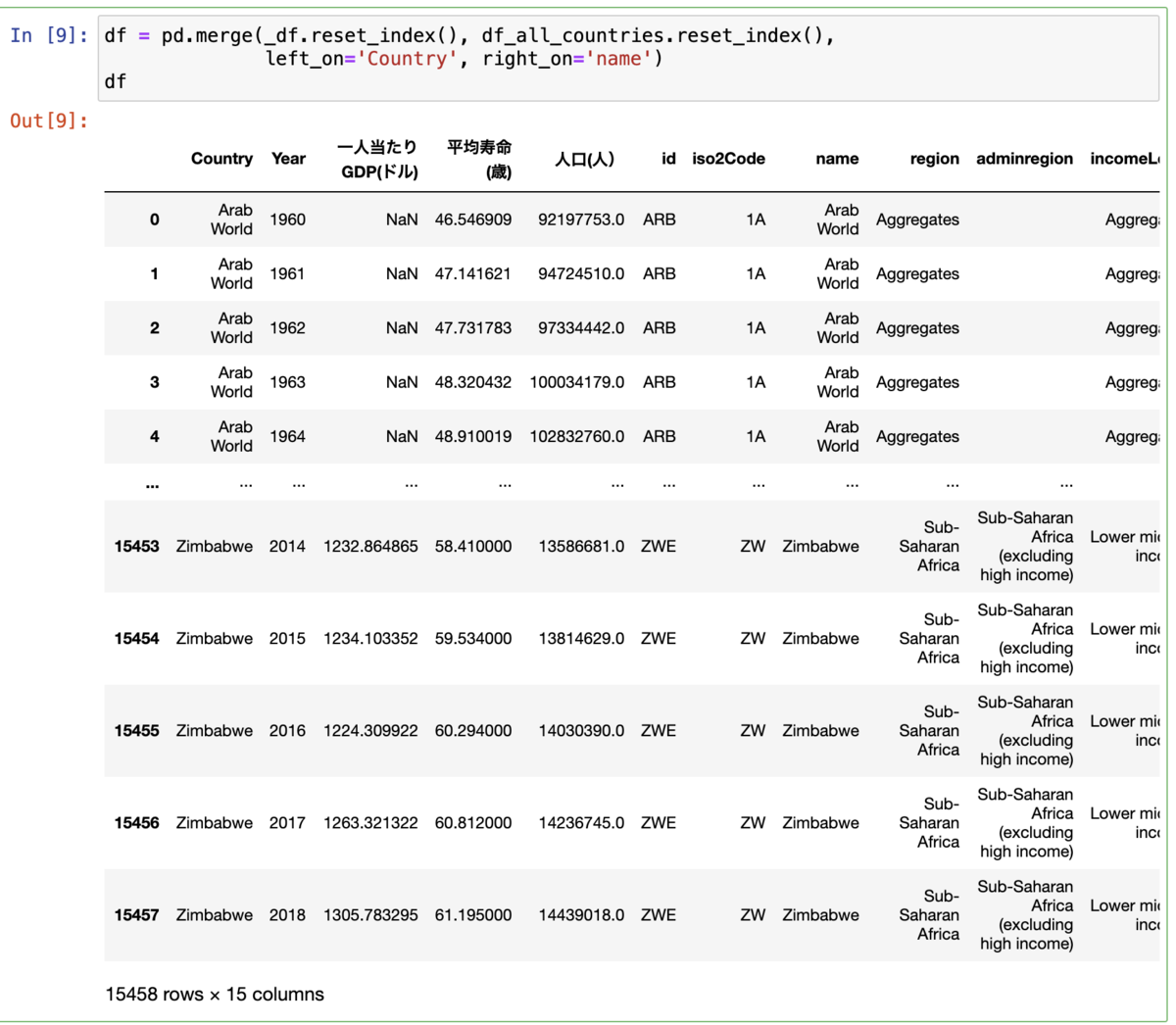The height and width of the screenshot is (1025, 1176).
Task: Click GDP value 1224.309922
Action: pyautogui.click(x=370, y=731)
